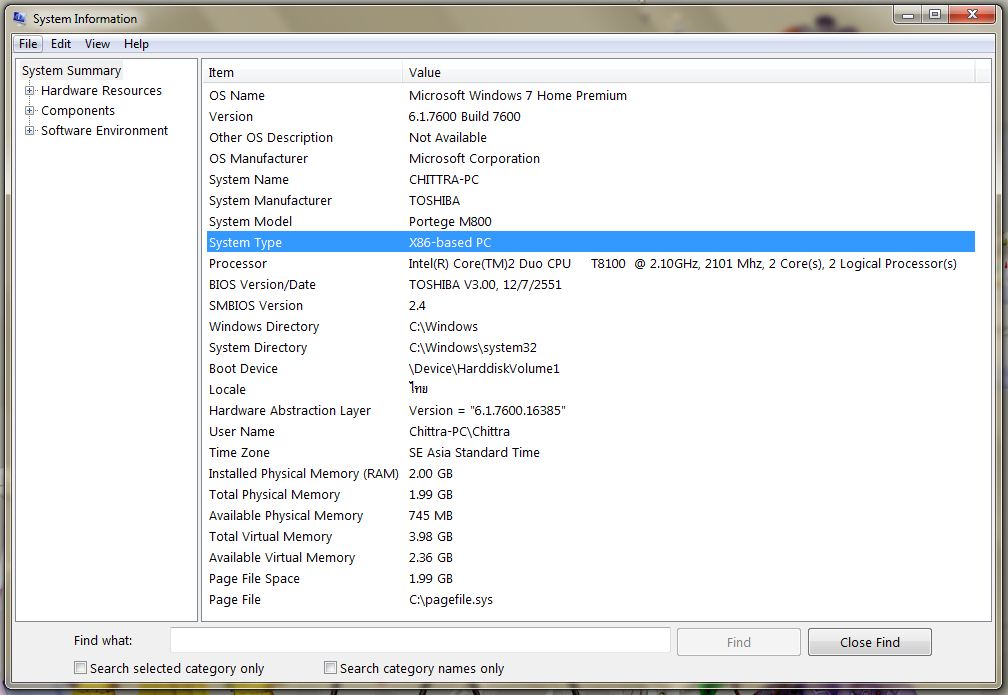Select the Available Physical Memory row
The width and height of the screenshot is (1008, 695).
[591, 516]
